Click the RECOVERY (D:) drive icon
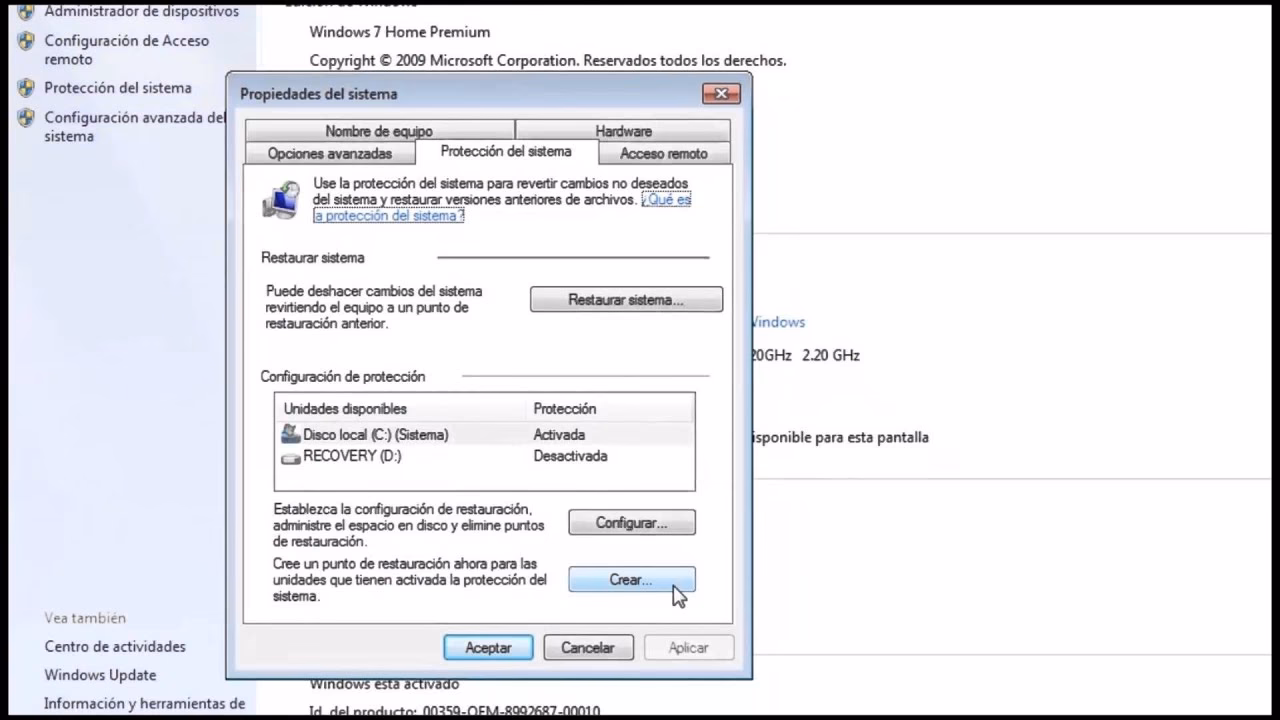Viewport: 1280px width, 720px height. point(289,456)
